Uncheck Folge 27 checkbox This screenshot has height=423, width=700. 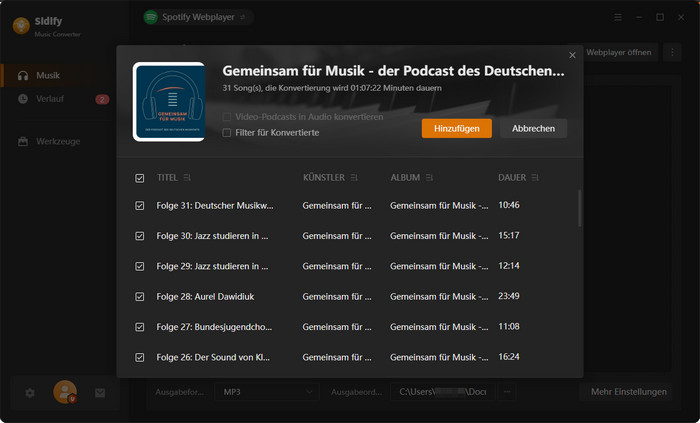tap(140, 327)
